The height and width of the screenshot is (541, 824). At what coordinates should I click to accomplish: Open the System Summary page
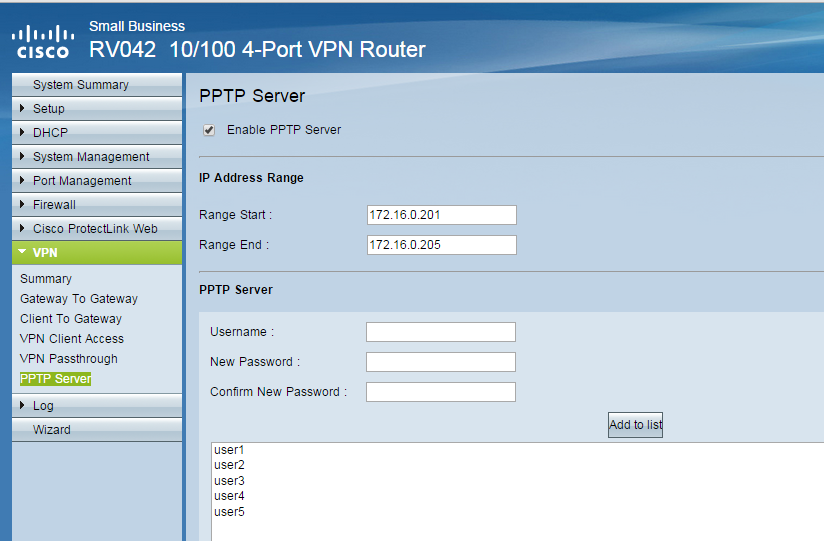(80, 85)
